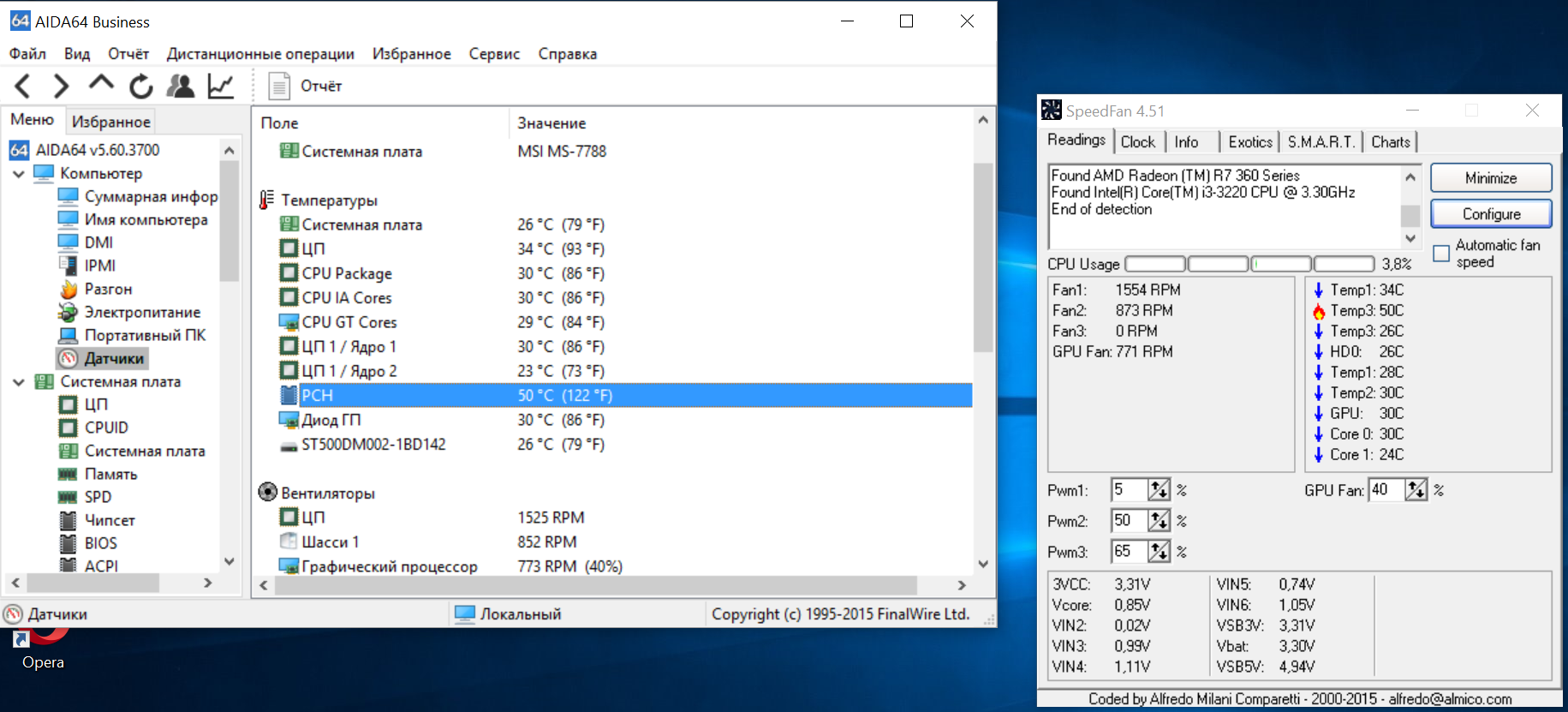
Task: Select the DMI tree item
Action: pos(86,243)
